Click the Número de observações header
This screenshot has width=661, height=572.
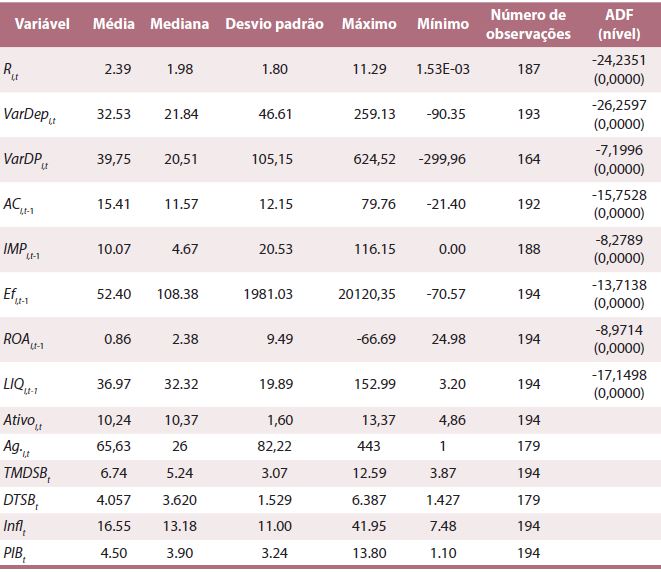point(529,24)
